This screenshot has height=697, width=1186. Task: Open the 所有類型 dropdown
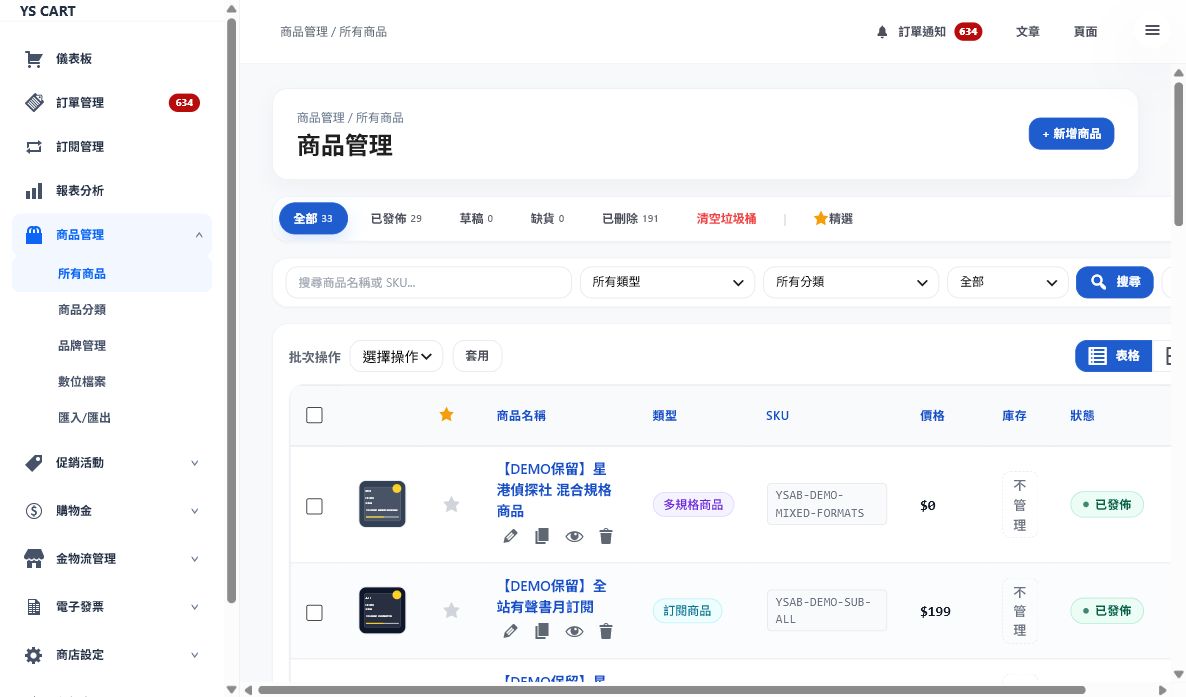667,282
